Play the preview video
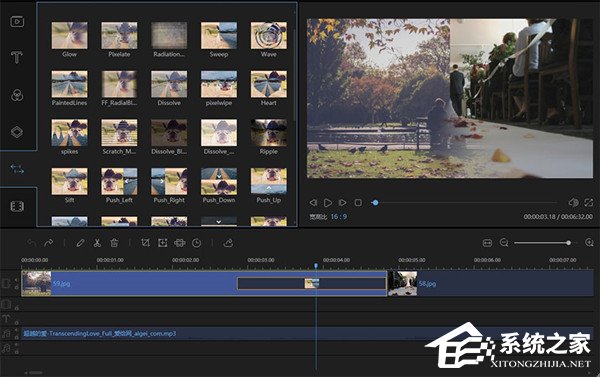The width and height of the screenshot is (600, 377). 328,202
